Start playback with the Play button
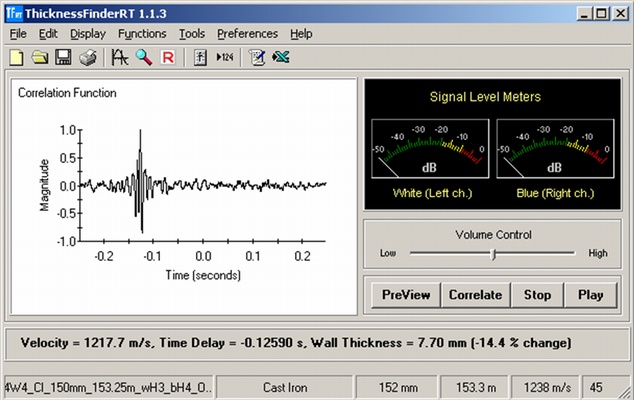 (590, 295)
